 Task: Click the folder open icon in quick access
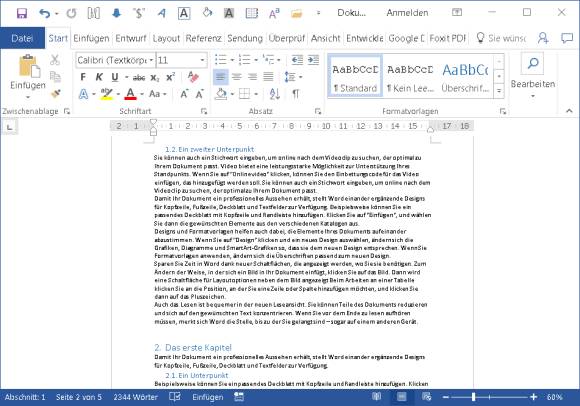click(x=296, y=14)
